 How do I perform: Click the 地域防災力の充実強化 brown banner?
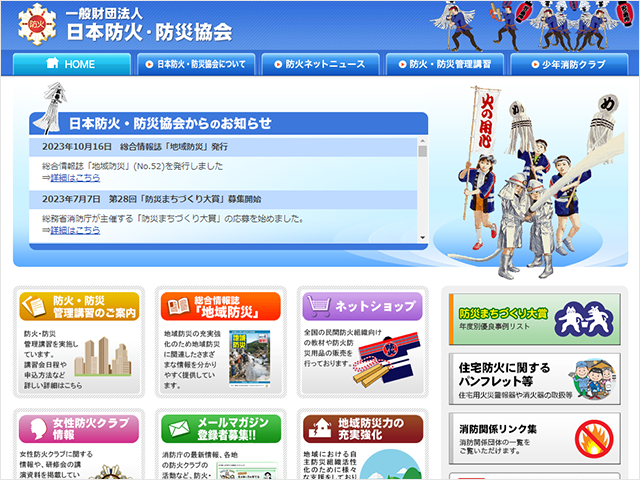[363, 429]
